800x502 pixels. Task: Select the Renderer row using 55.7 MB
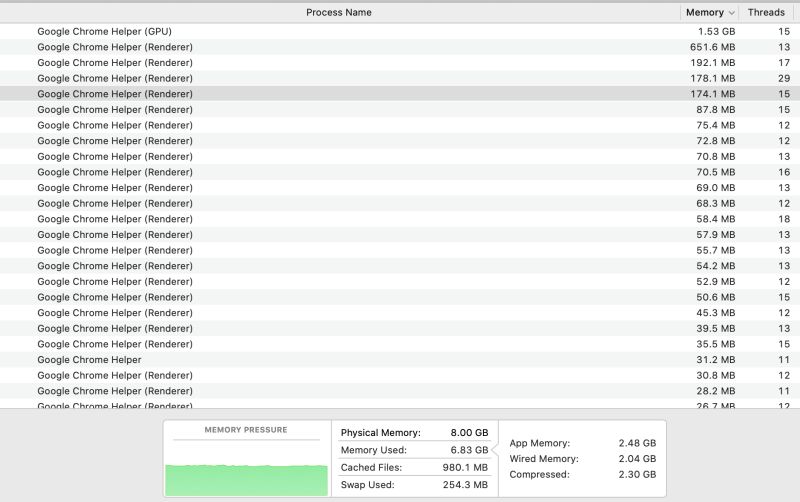pyautogui.click(x=400, y=250)
